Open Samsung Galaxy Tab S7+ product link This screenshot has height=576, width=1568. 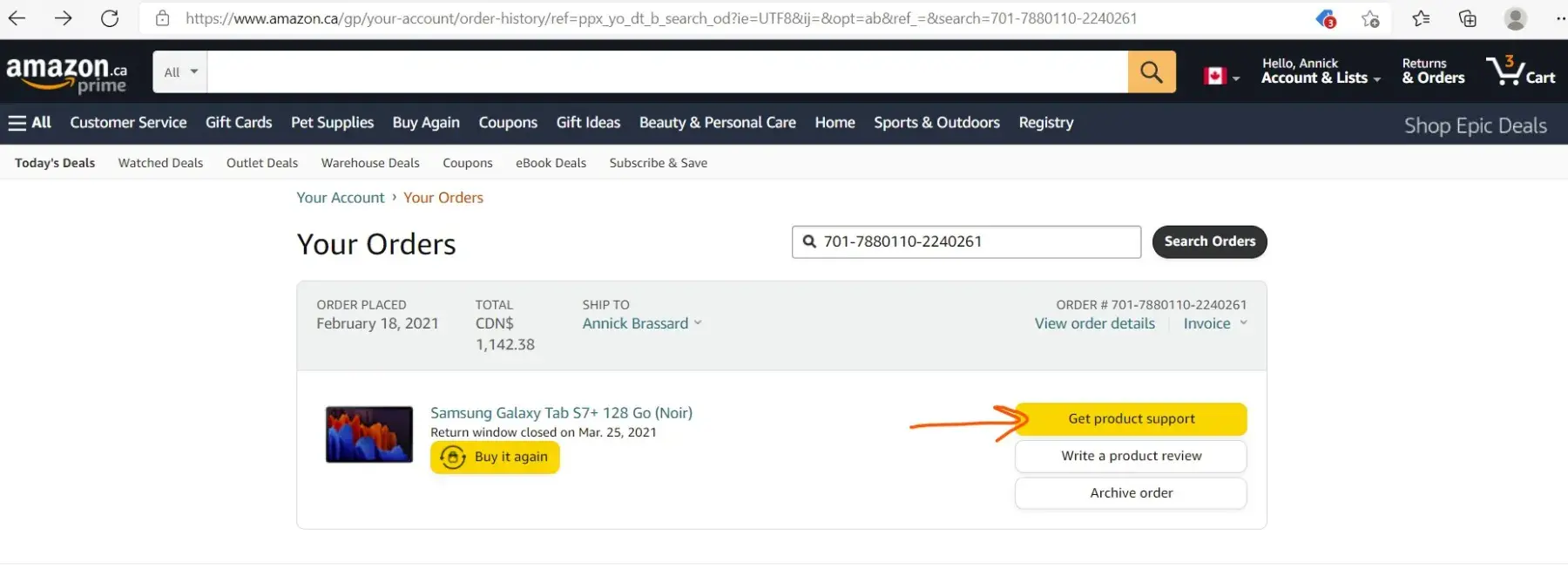(x=561, y=413)
